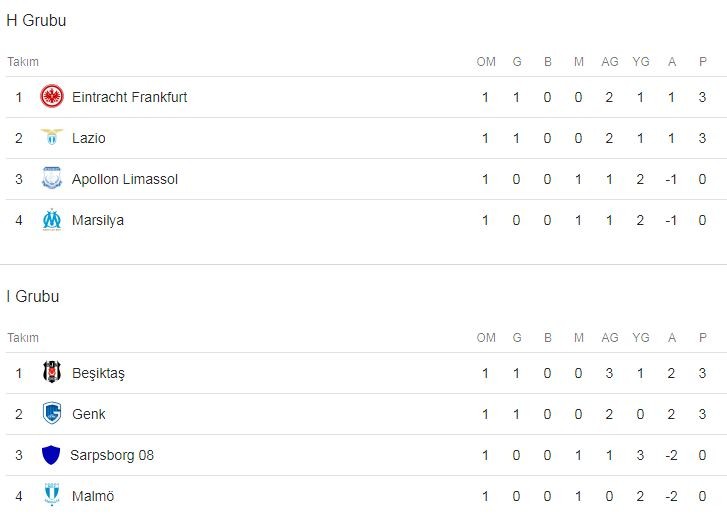Screen dimensions: 727x514
Task: Click the Beşiktaş club crest
Action: click(52, 373)
